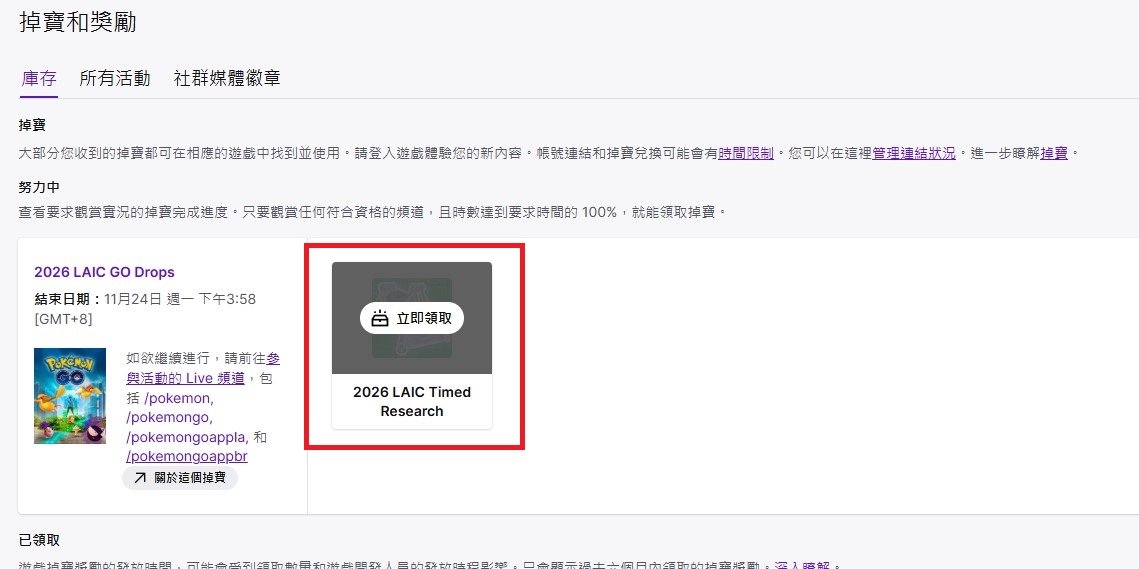The width and height of the screenshot is (1139, 569).
Task: Click the 2026 LAIC Timed Research card title
Action: 412,401
